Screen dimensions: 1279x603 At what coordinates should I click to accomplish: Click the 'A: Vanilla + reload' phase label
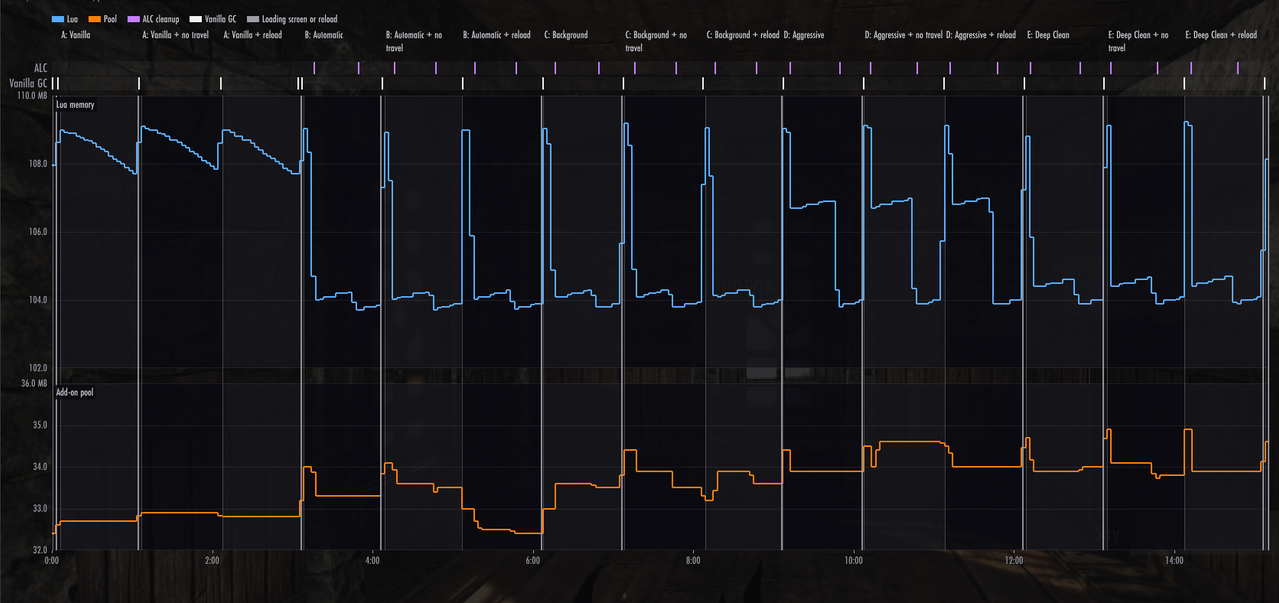(x=252, y=35)
